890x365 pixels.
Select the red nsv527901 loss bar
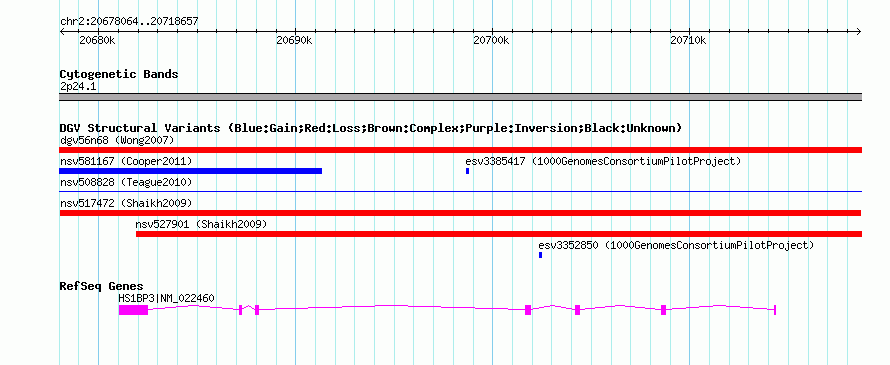click(x=499, y=234)
